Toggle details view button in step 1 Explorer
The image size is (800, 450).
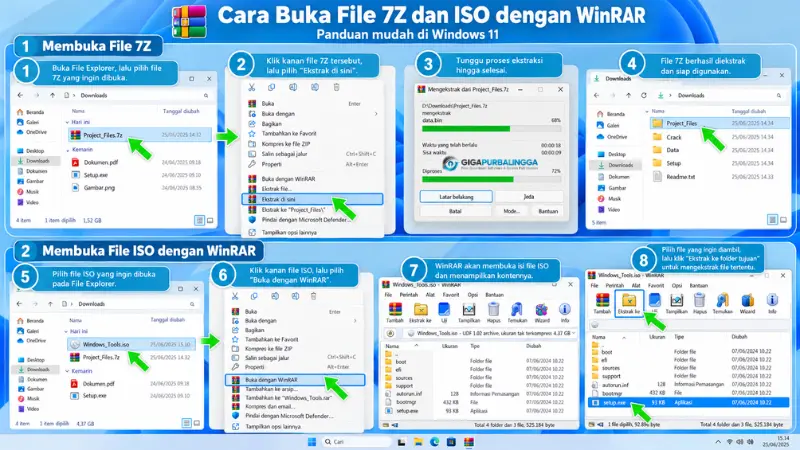199,220
